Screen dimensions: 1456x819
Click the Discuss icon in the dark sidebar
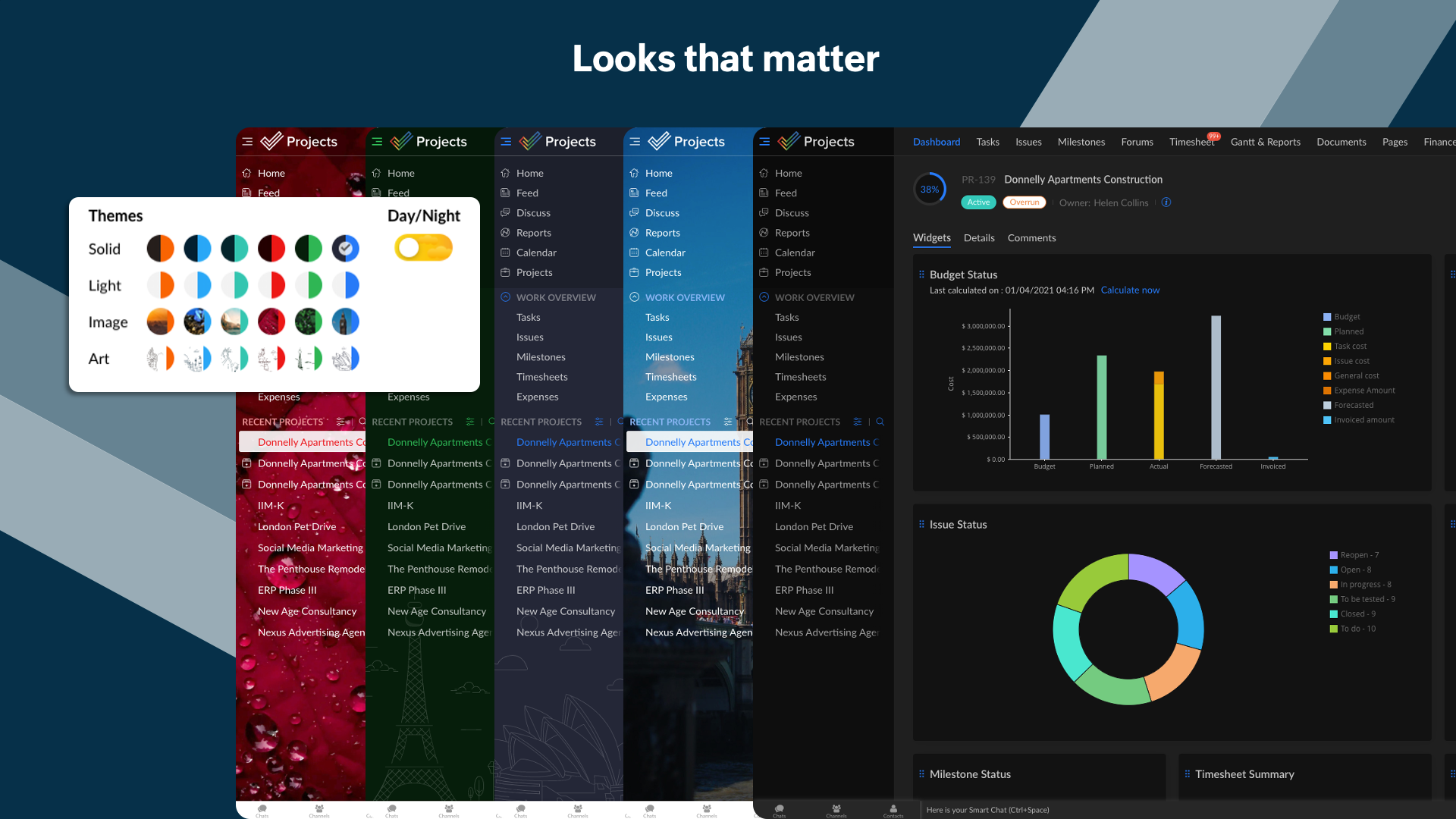click(x=764, y=213)
